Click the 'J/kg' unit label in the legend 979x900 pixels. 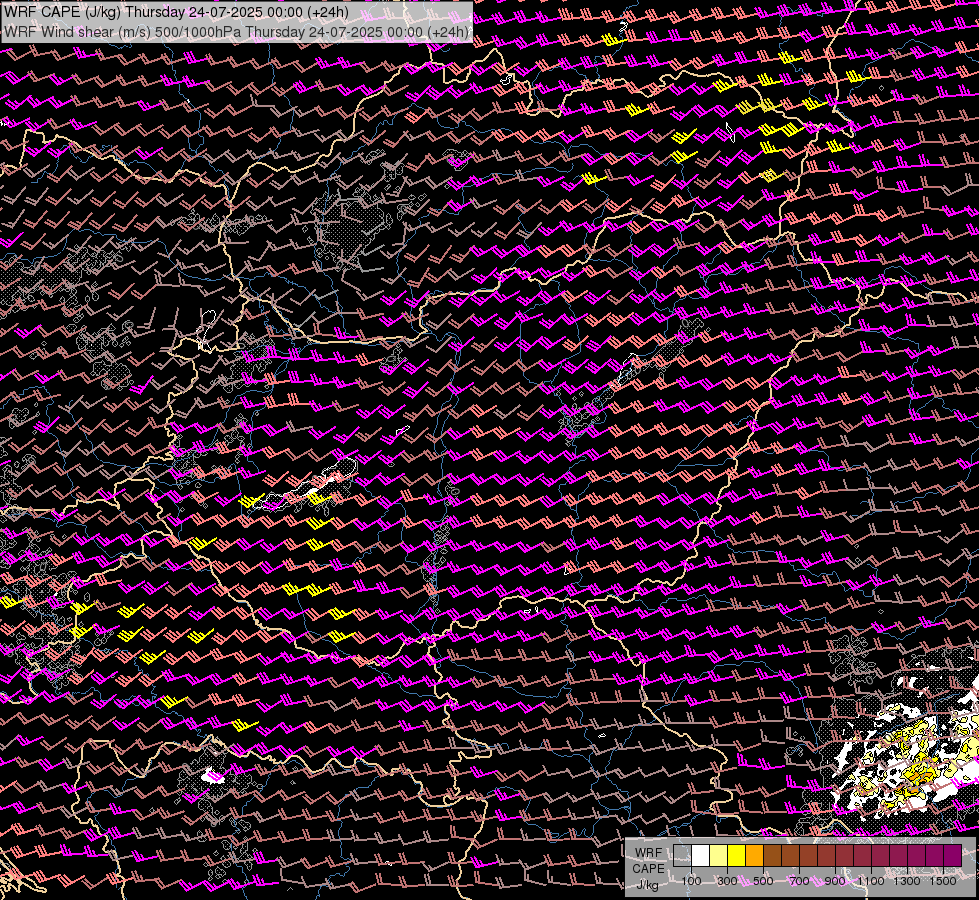pyautogui.click(x=648, y=885)
